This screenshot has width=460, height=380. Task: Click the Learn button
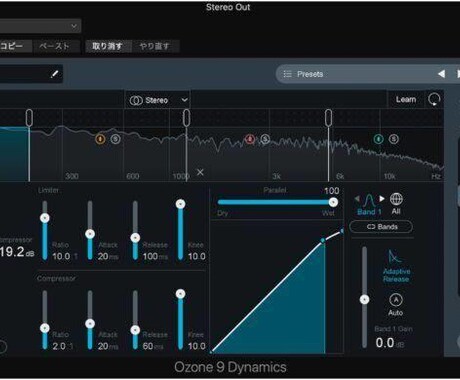(x=406, y=99)
